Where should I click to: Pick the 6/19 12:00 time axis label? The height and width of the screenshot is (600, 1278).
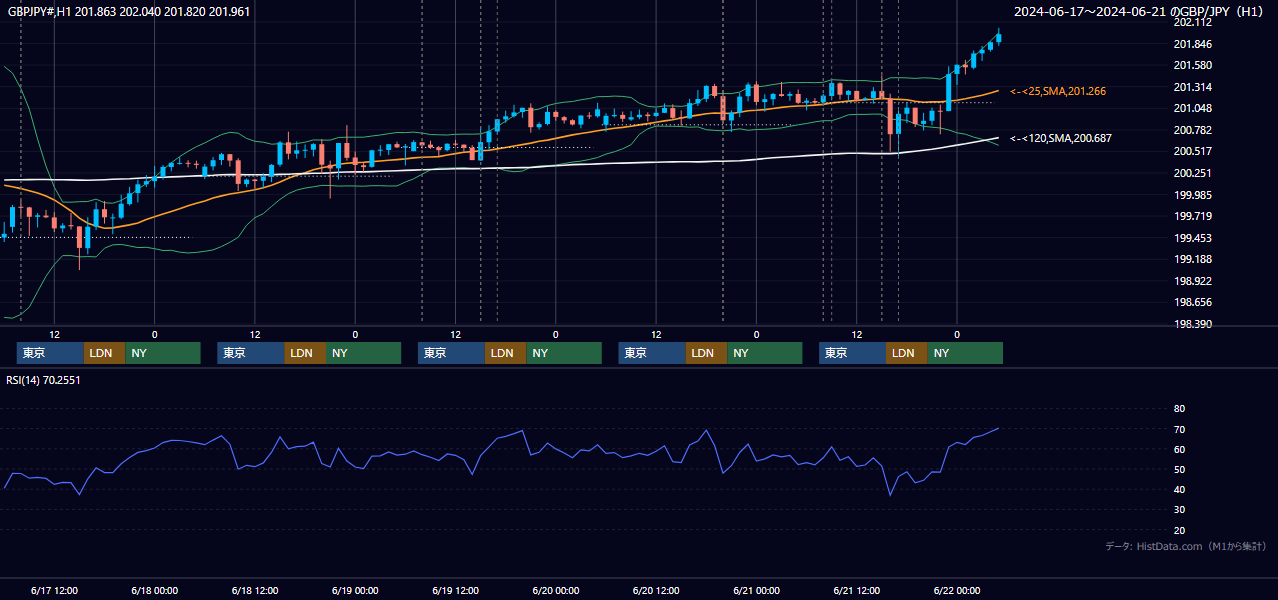tap(456, 590)
